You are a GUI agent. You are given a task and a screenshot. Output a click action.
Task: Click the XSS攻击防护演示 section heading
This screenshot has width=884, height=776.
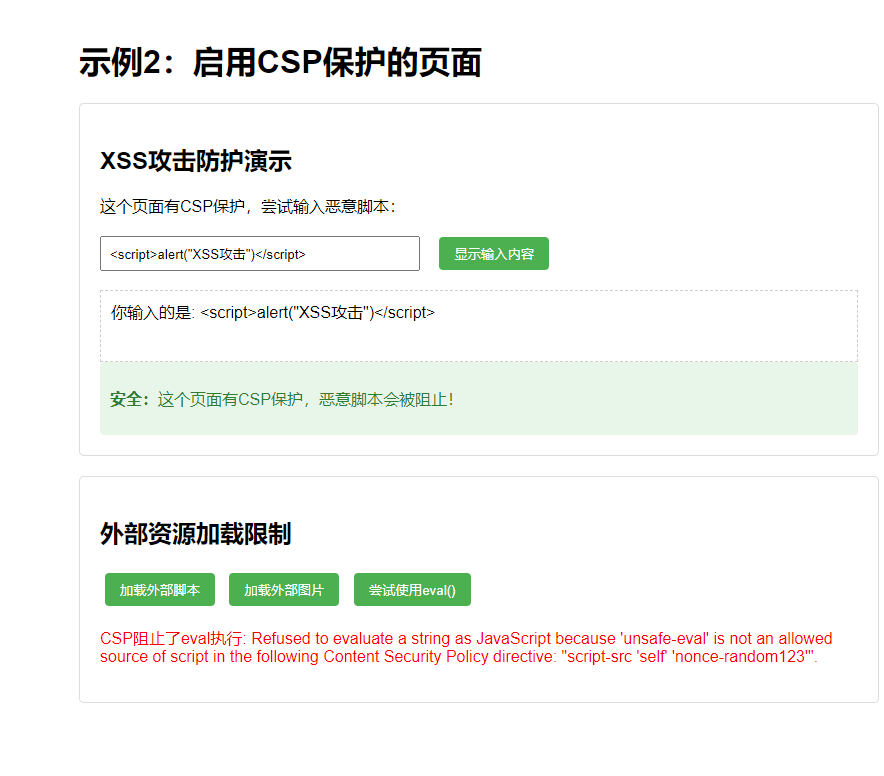click(x=196, y=161)
